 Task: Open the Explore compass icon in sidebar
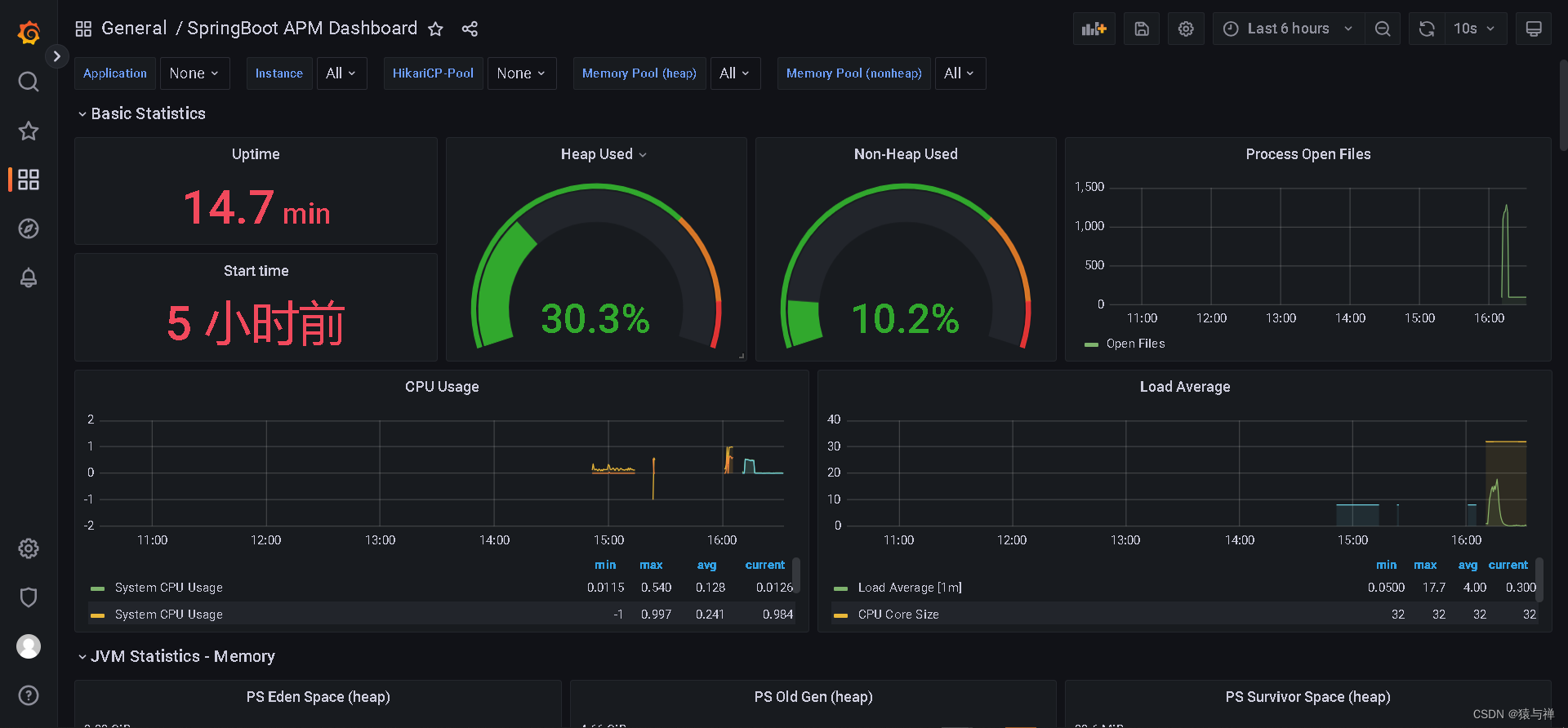[x=29, y=229]
